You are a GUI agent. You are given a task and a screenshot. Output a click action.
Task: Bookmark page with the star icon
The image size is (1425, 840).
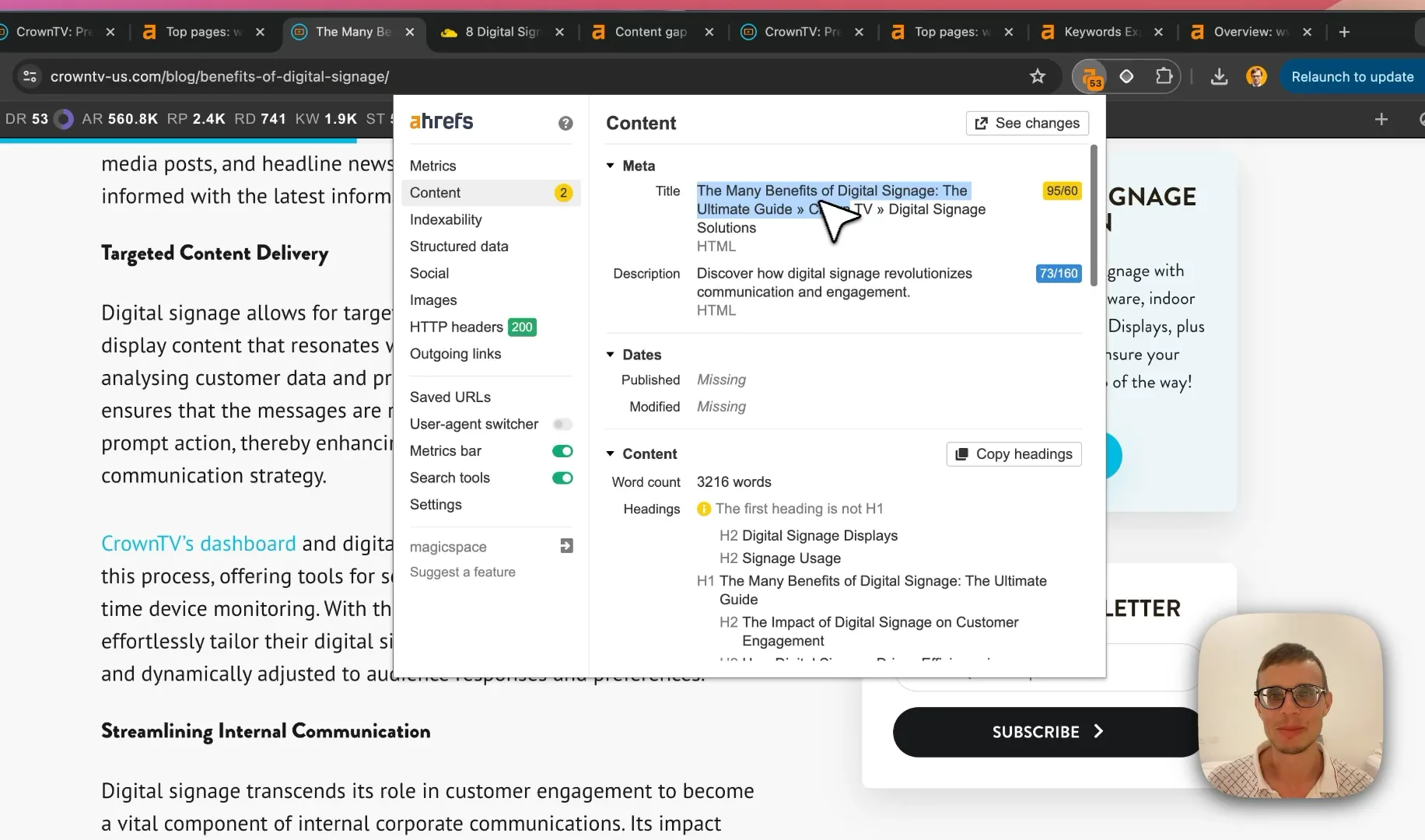[1038, 76]
